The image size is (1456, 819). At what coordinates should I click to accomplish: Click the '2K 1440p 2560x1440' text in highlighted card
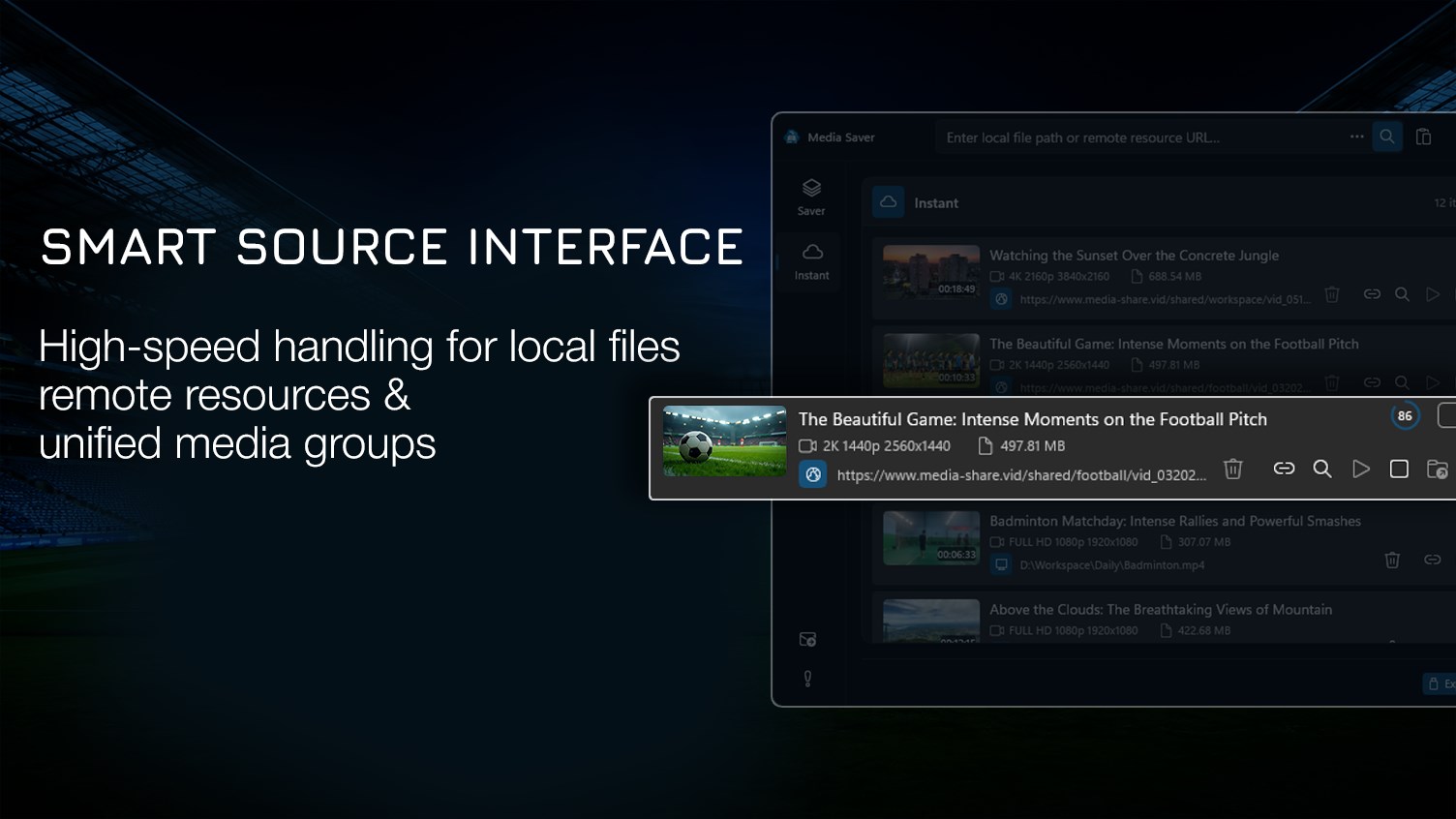click(x=886, y=446)
